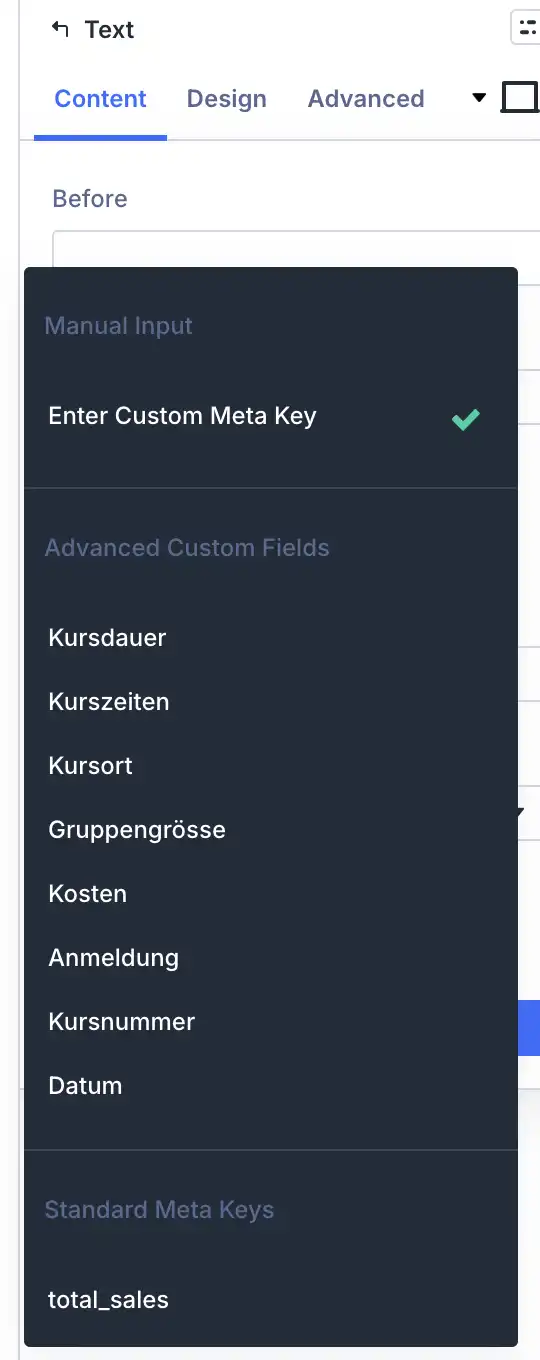This screenshot has height=1360, width=540.
Task: Click the square device-preview icon
Action: point(520,98)
